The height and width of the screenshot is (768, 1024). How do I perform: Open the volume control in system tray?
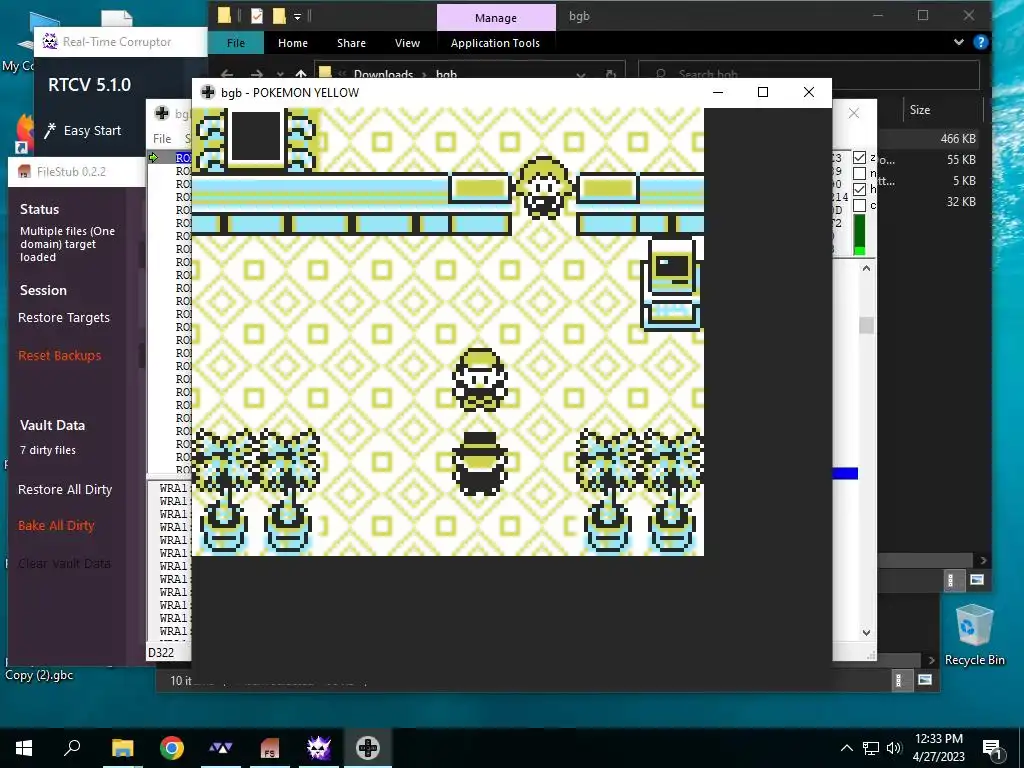click(x=894, y=748)
